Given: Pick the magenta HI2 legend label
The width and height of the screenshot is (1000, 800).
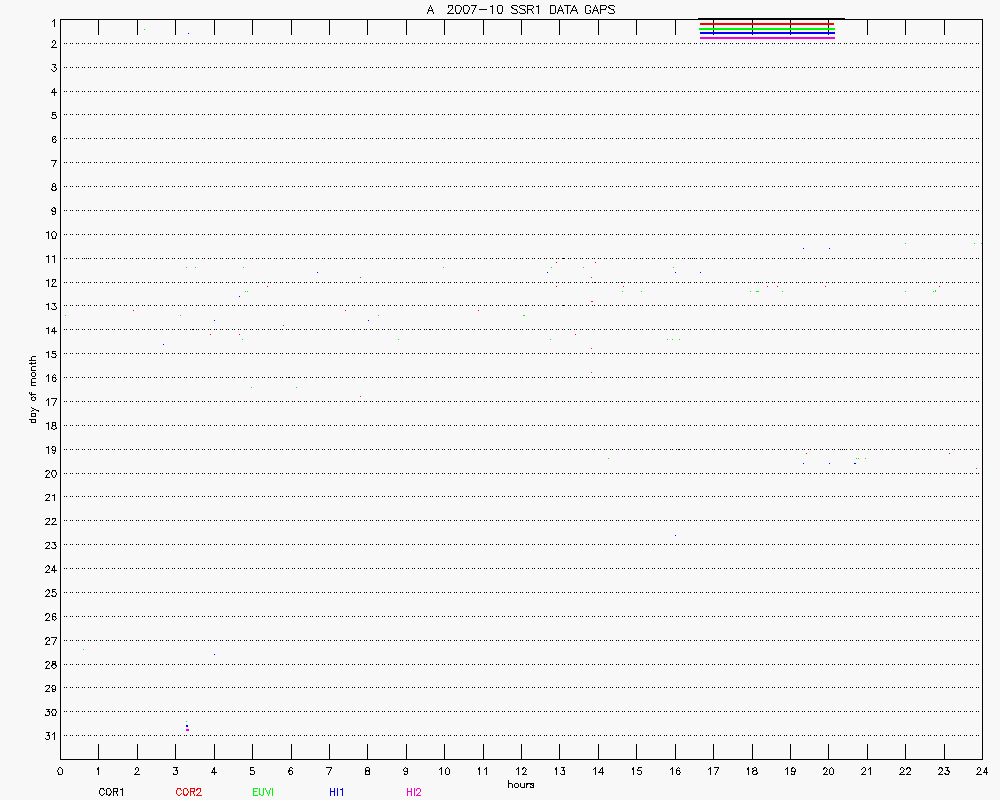Looking at the screenshot, I should 413,792.
